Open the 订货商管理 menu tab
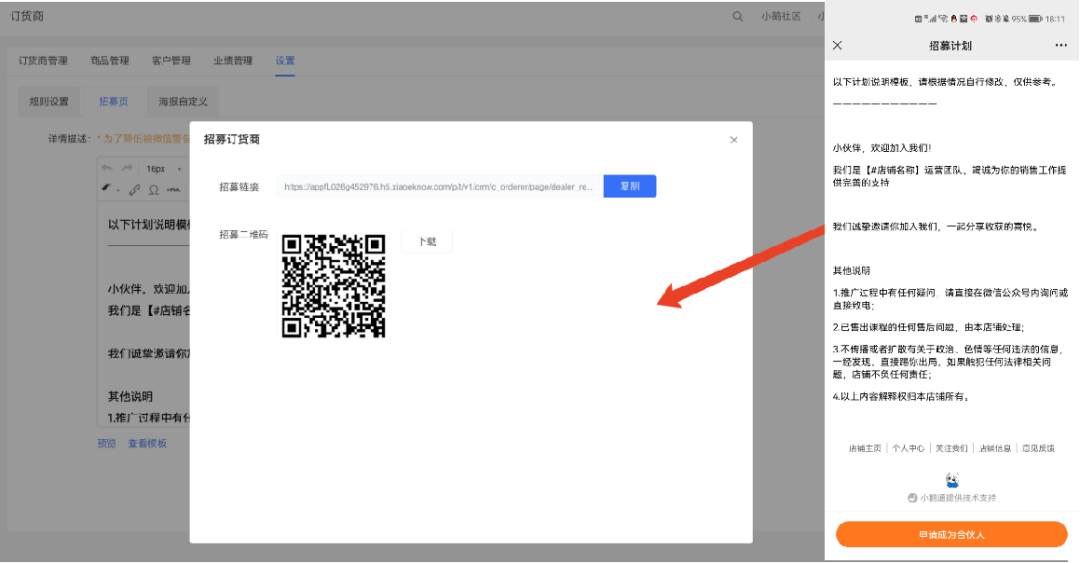 coord(43,61)
